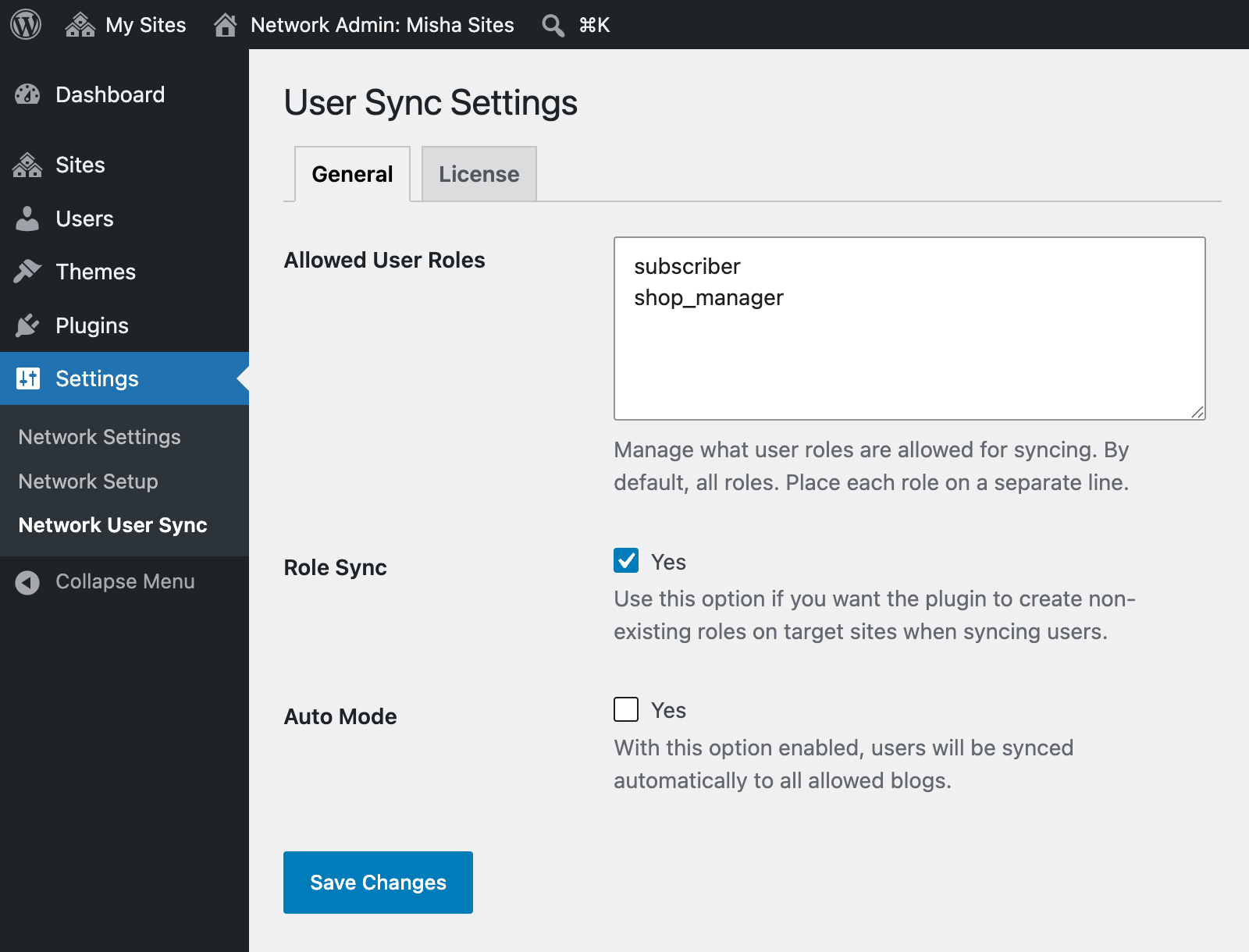Click the Role Sync label
This screenshot has height=952, width=1249.
tap(336, 567)
